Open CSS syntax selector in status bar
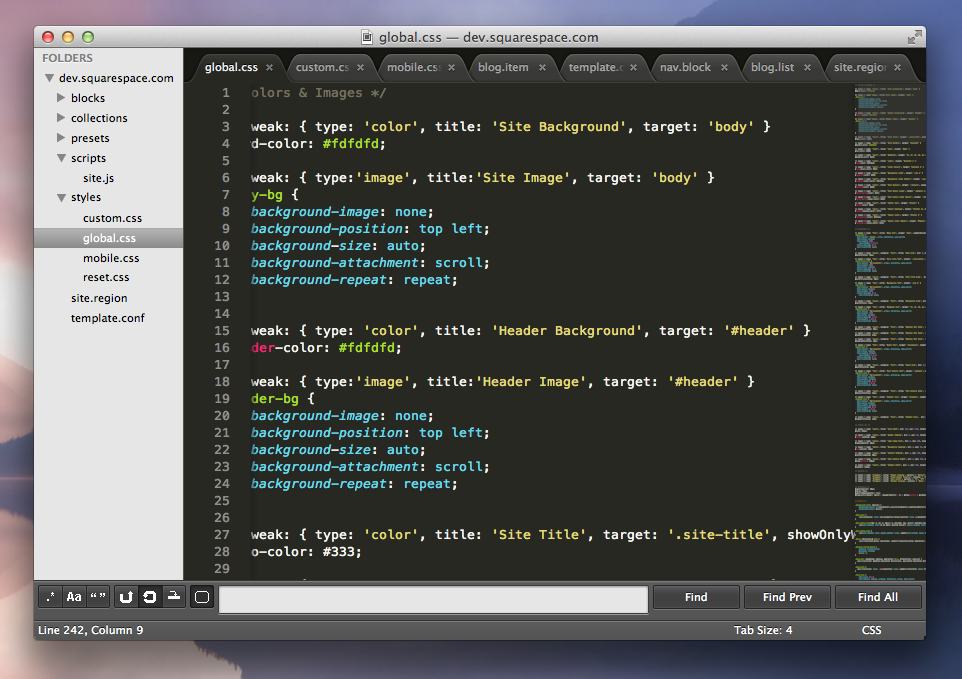The width and height of the screenshot is (962, 679). click(871, 630)
